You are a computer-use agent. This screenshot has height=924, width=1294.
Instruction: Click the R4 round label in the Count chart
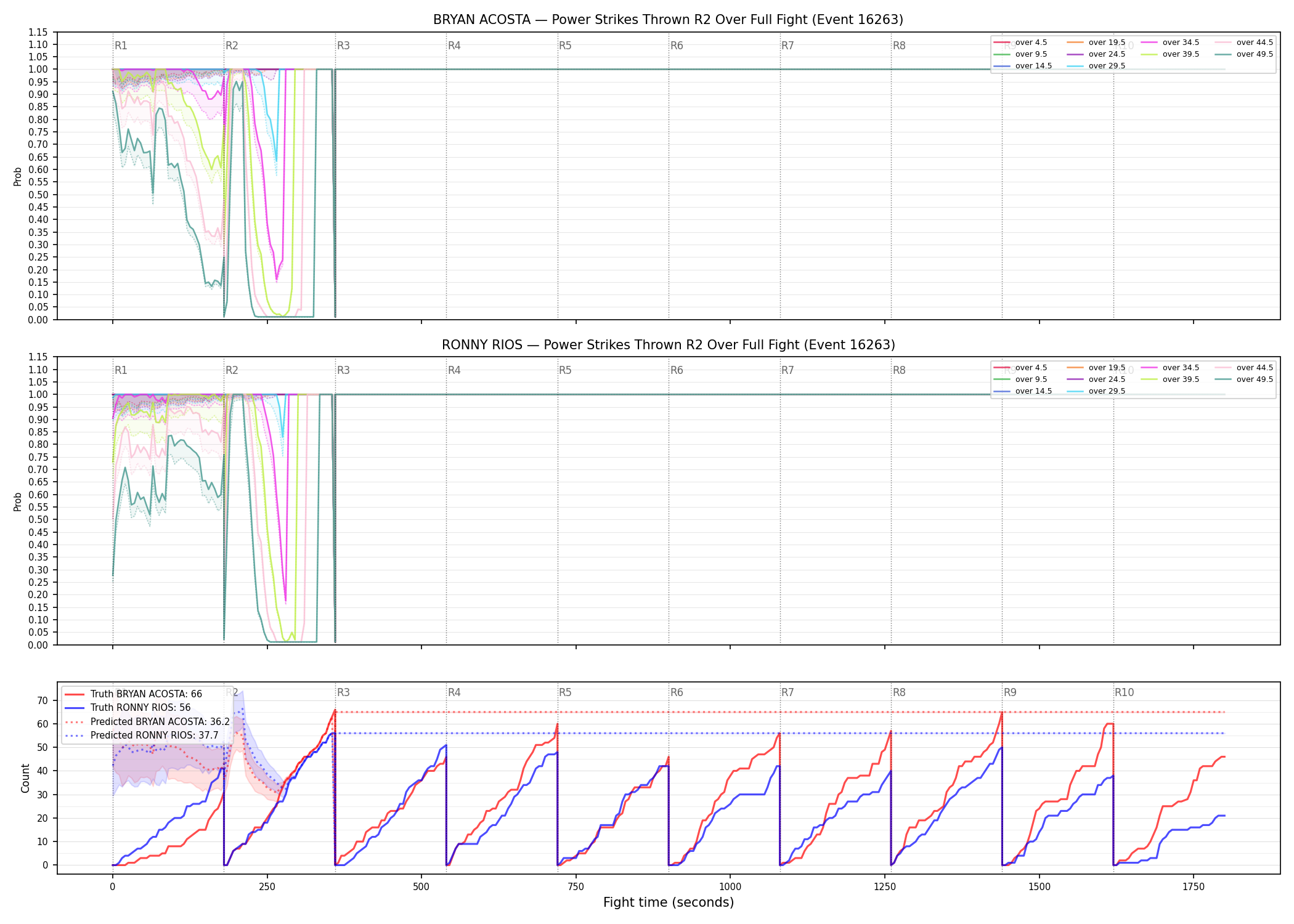point(454,692)
